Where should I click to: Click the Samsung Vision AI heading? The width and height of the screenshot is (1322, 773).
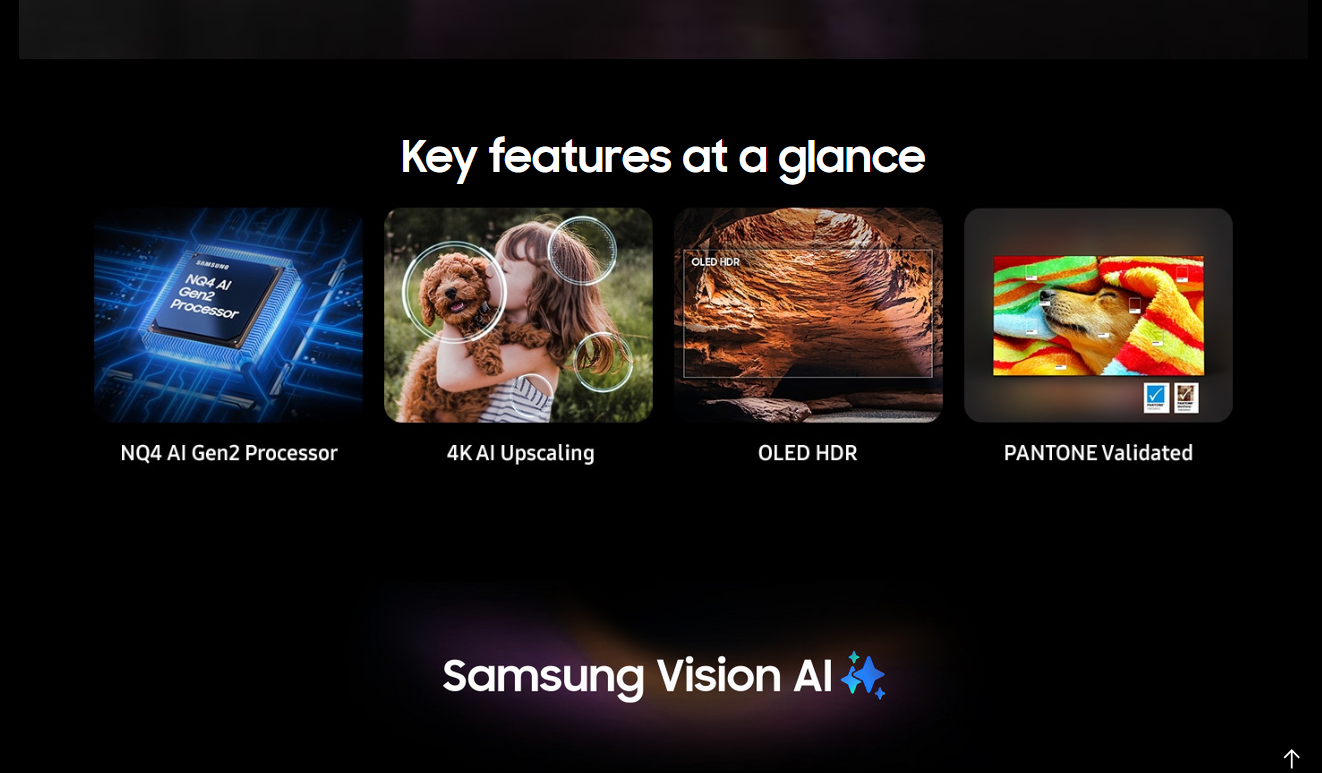tap(637, 676)
